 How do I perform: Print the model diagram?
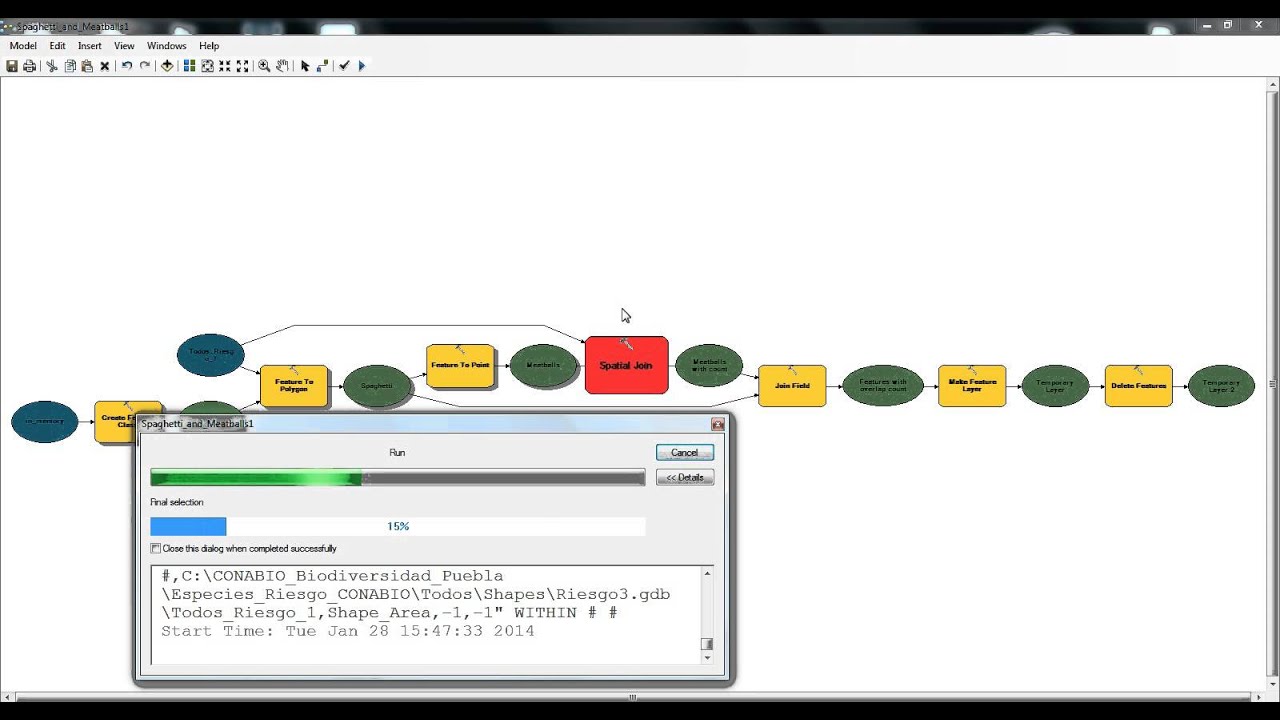(29, 66)
